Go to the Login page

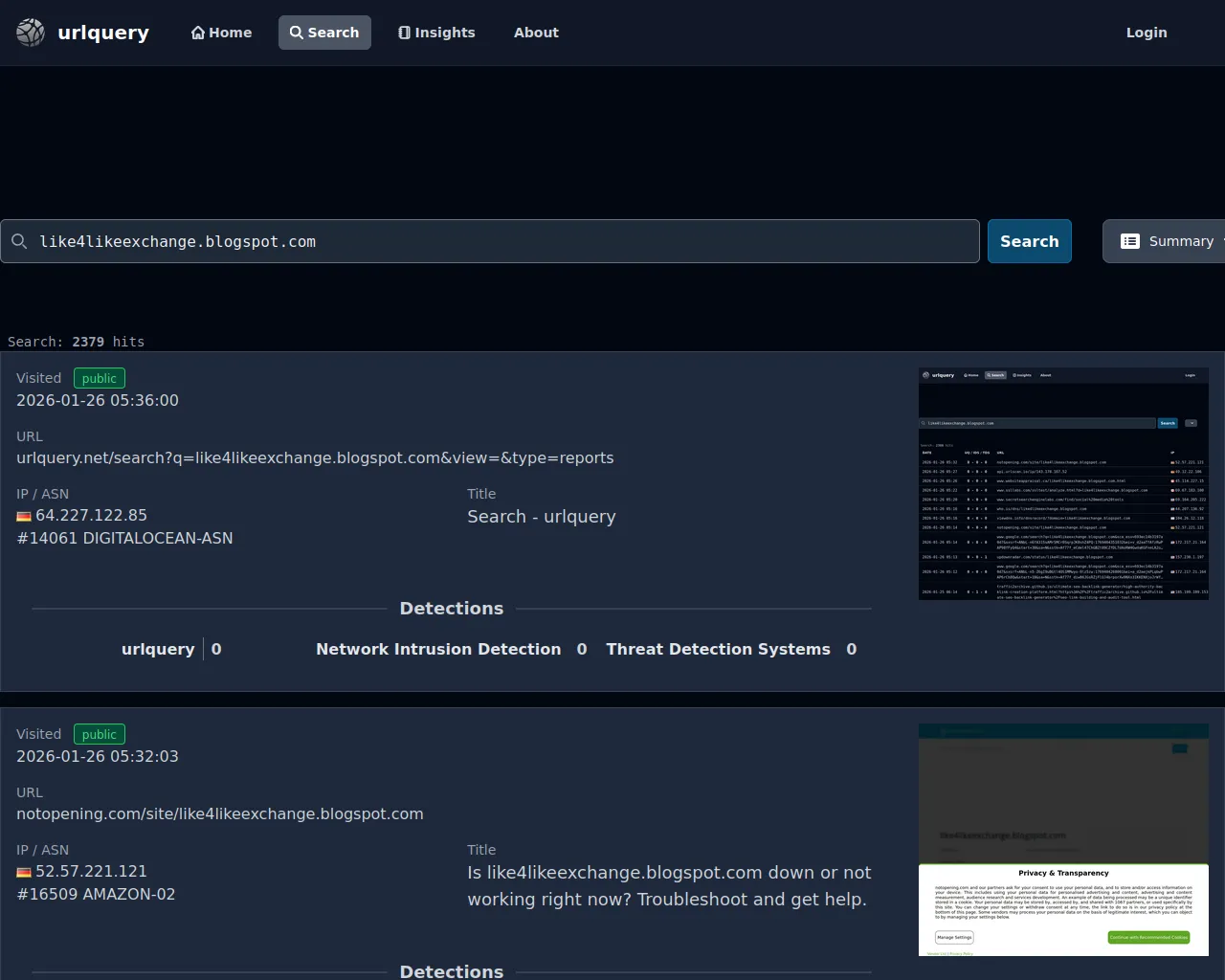point(1146,33)
